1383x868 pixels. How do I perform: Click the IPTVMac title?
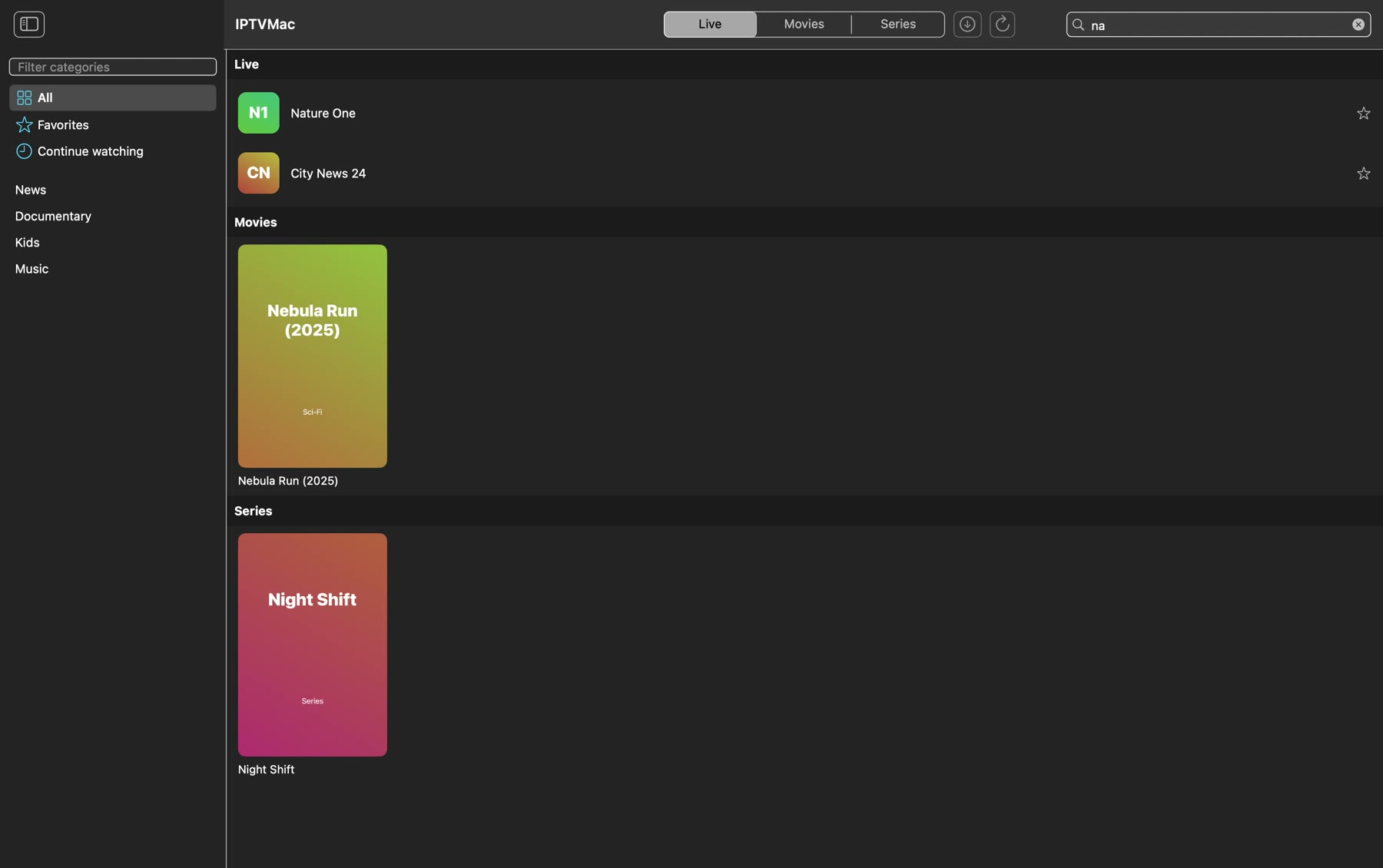[265, 25]
